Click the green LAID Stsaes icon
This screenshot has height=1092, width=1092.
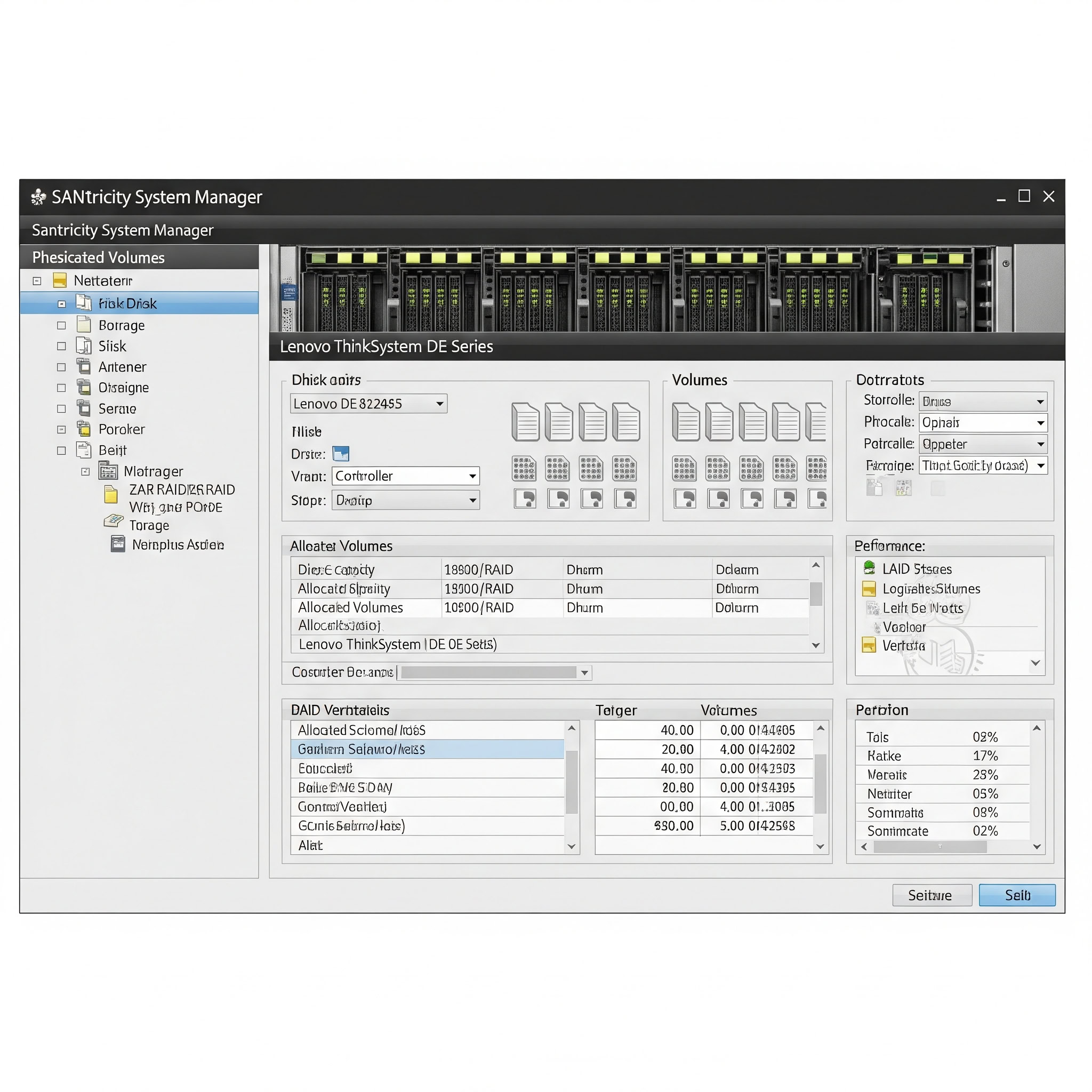pos(869,567)
